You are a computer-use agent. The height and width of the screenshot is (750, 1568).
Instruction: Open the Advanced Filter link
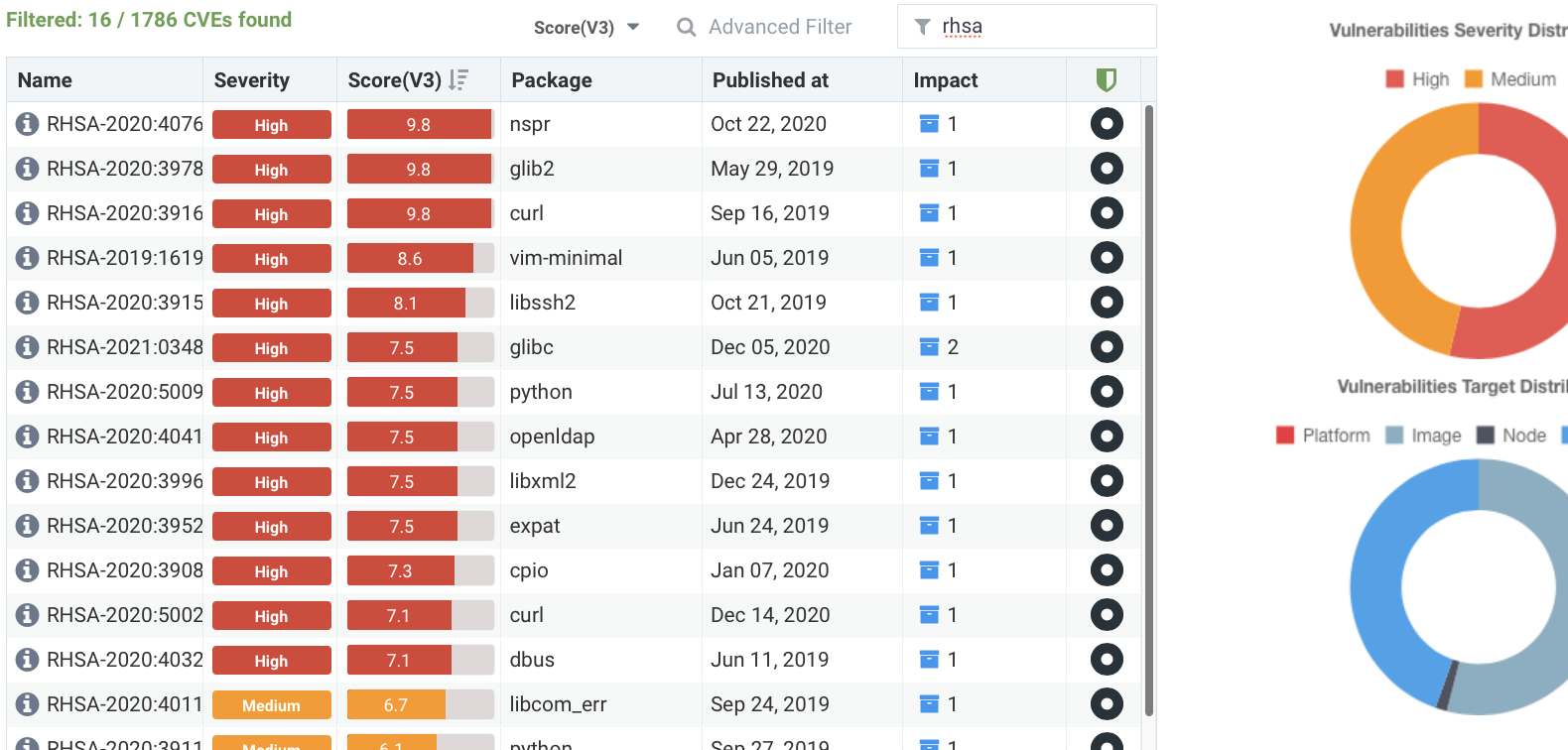[x=780, y=27]
